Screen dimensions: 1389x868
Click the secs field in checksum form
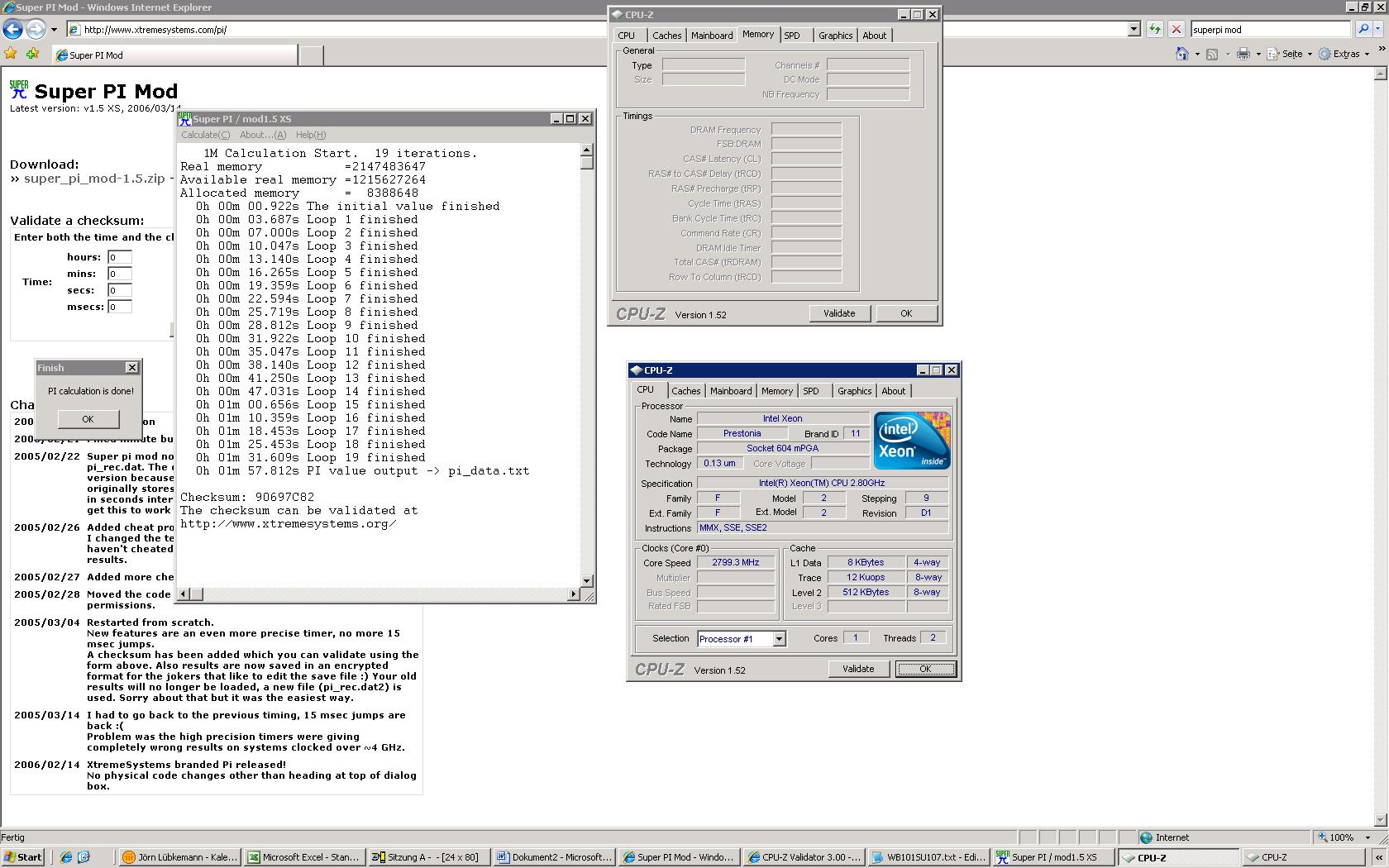[x=120, y=290]
